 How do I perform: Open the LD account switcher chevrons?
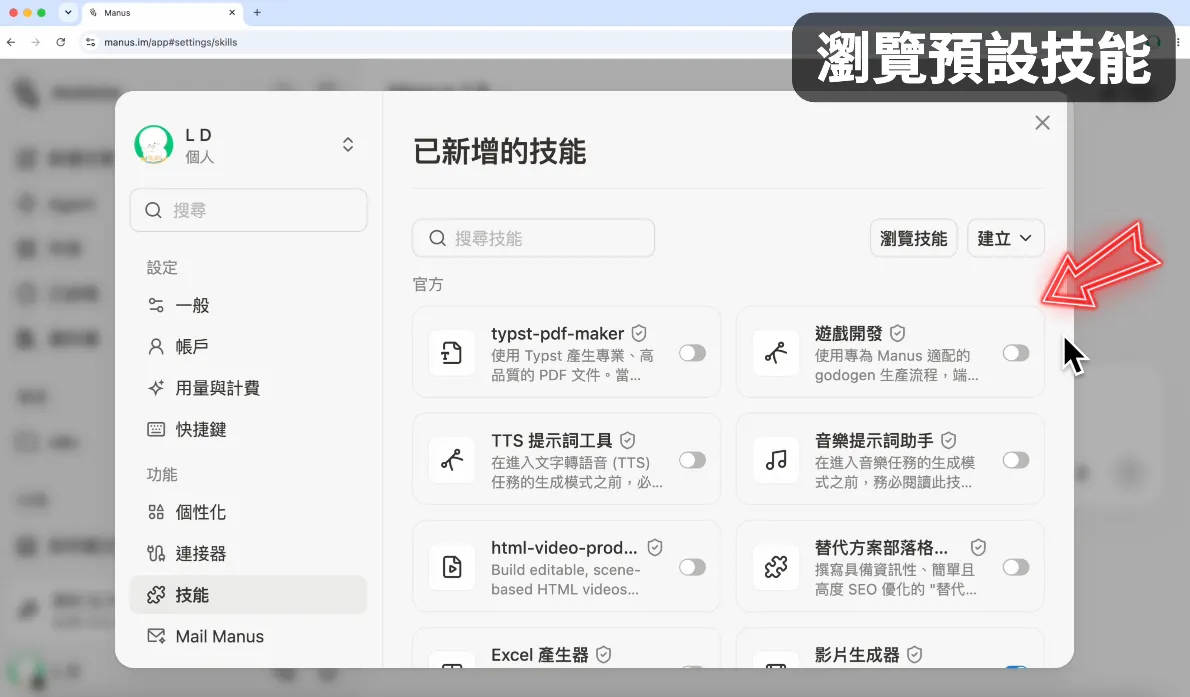pos(348,144)
